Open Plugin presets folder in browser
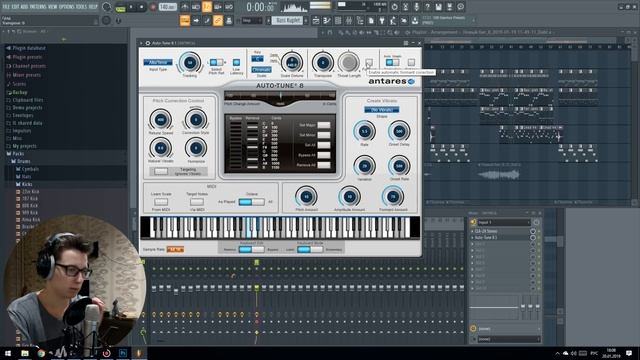The height and width of the screenshot is (360, 640). (27, 57)
